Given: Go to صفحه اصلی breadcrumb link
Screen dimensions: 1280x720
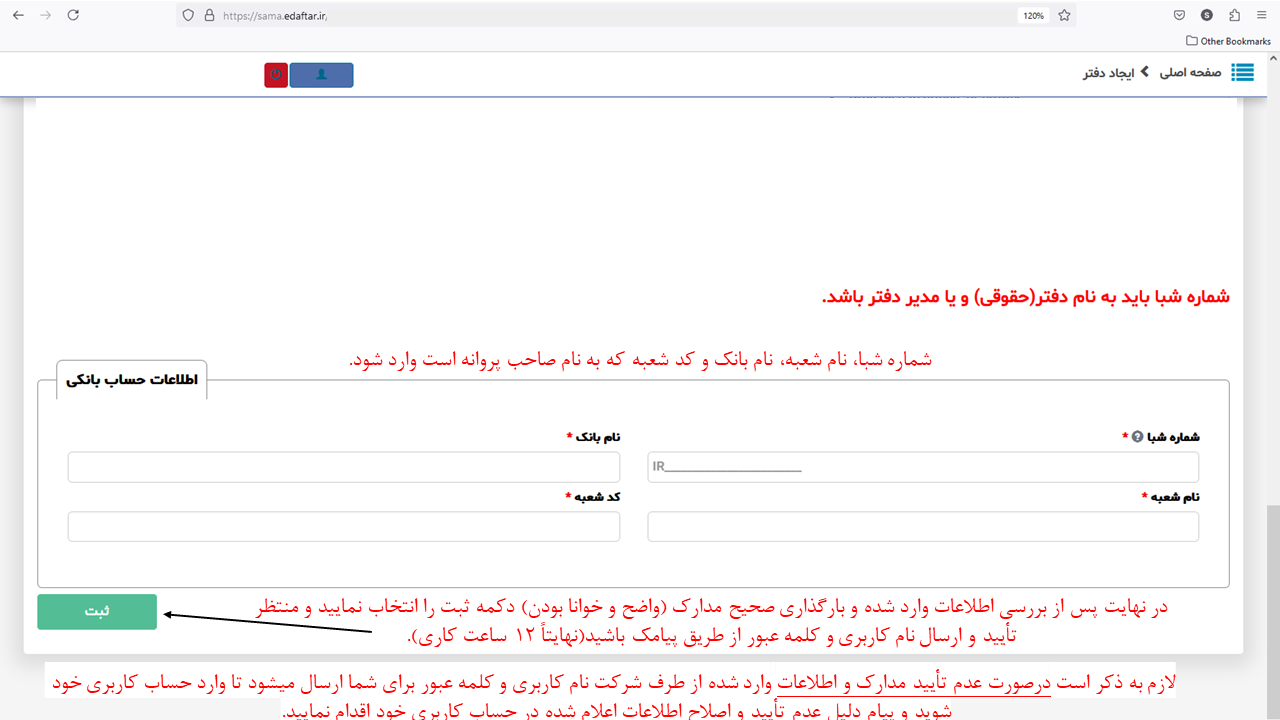Looking at the screenshot, I should click(x=1190, y=73).
